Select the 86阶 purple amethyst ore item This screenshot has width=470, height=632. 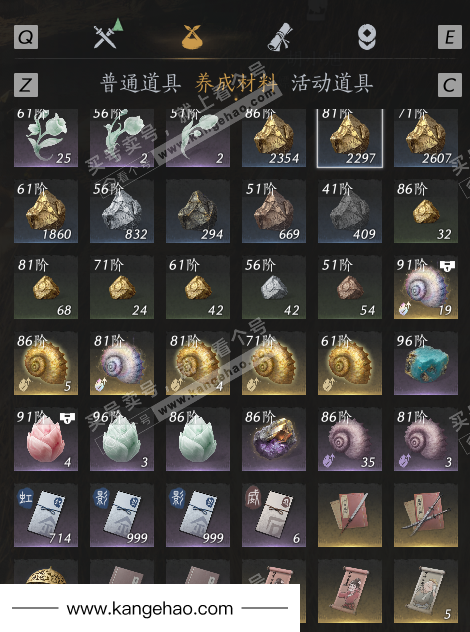pos(274,439)
